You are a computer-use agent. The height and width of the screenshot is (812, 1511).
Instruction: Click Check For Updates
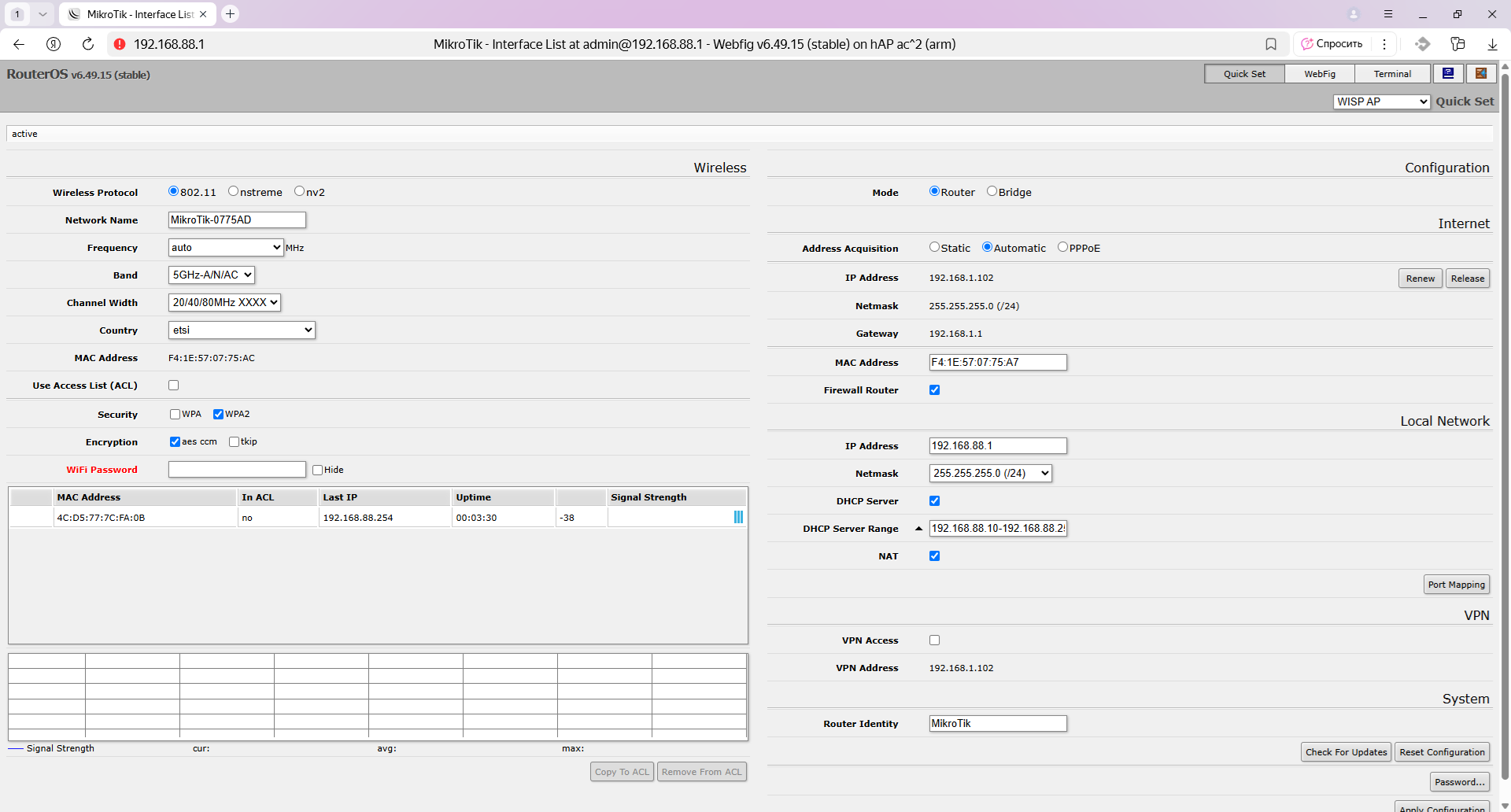point(1346,752)
